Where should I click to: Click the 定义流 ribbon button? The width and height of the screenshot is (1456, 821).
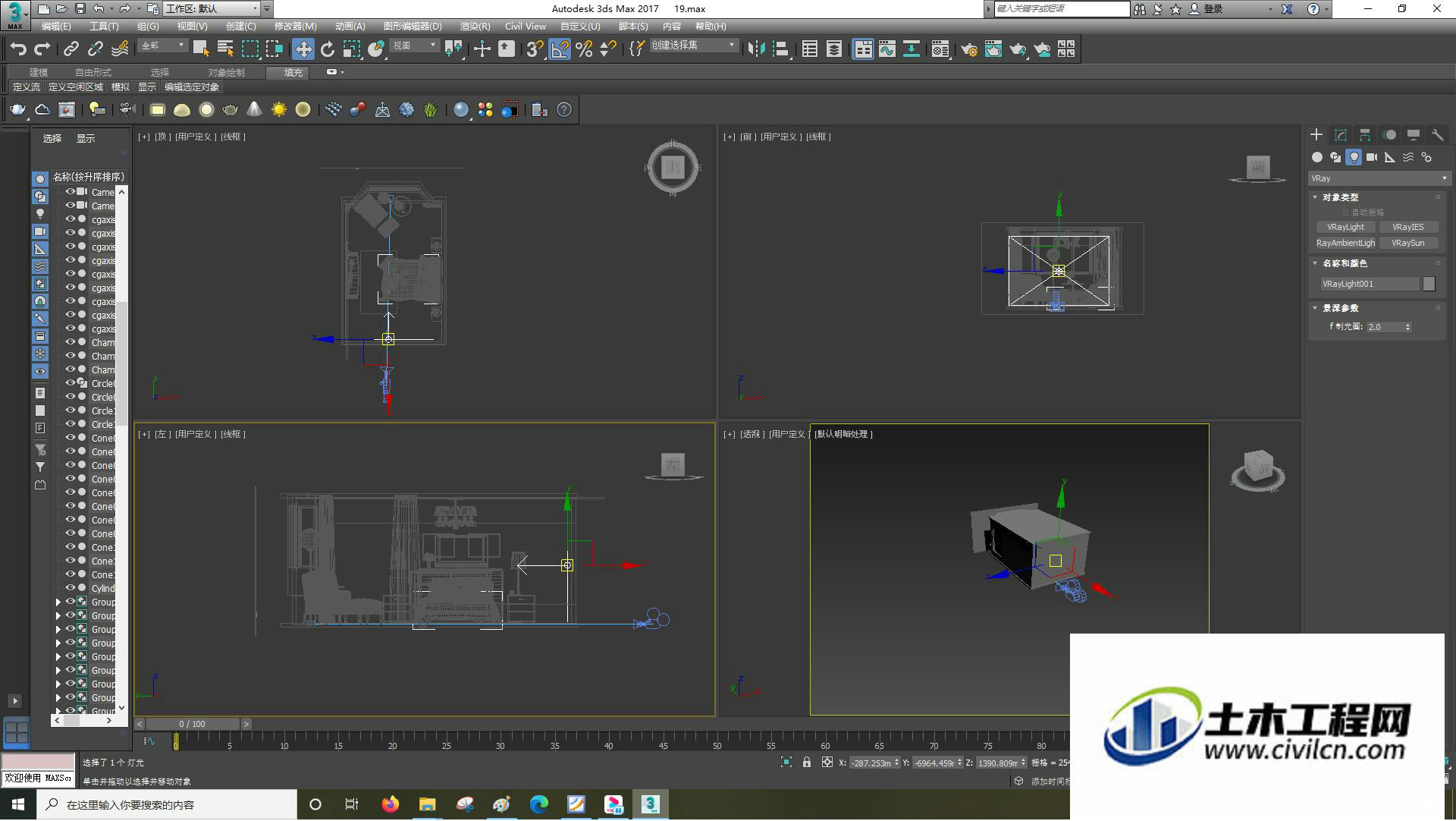pos(27,87)
